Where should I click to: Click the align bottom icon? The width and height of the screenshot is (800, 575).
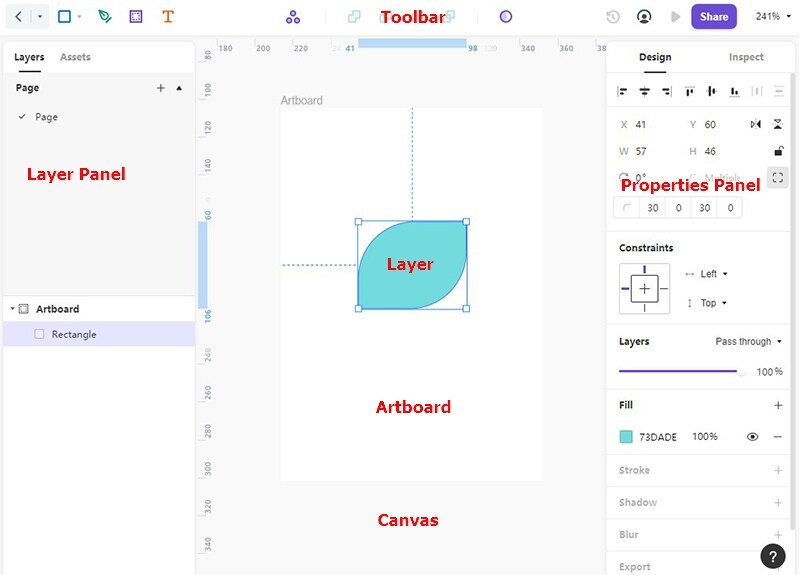(x=734, y=91)
